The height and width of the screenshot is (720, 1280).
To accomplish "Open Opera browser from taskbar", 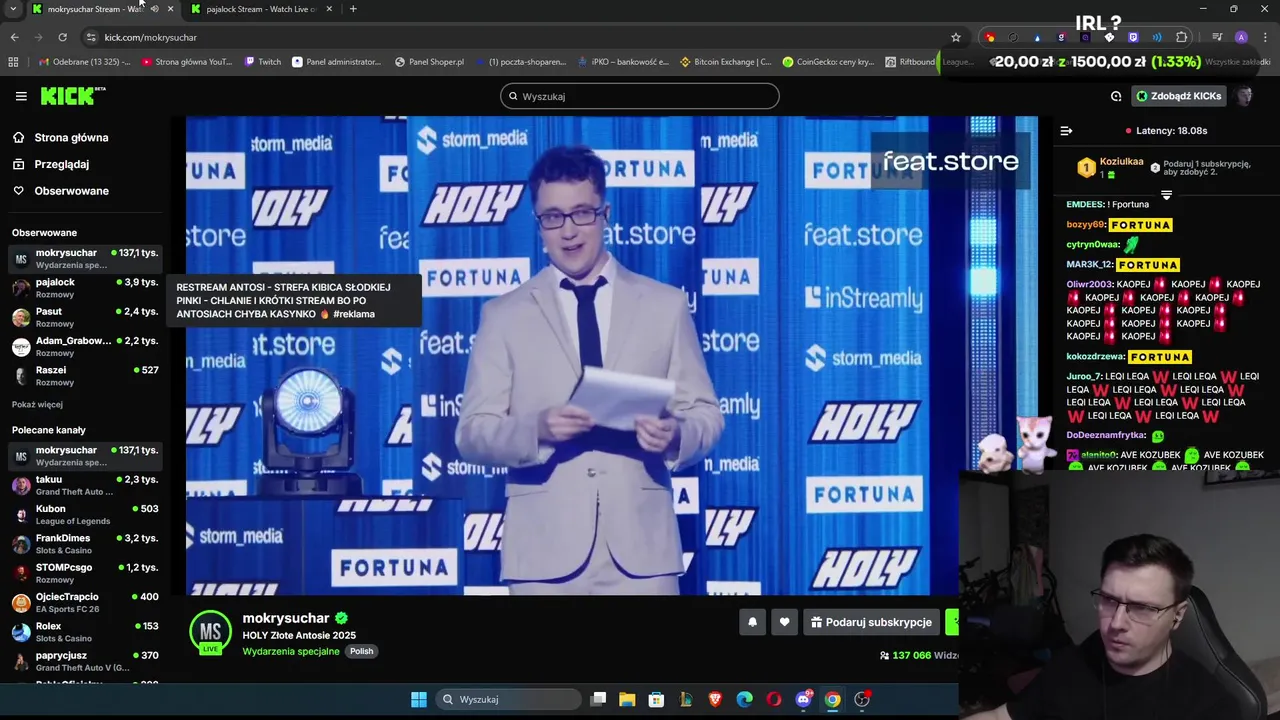I will [774, 699].
